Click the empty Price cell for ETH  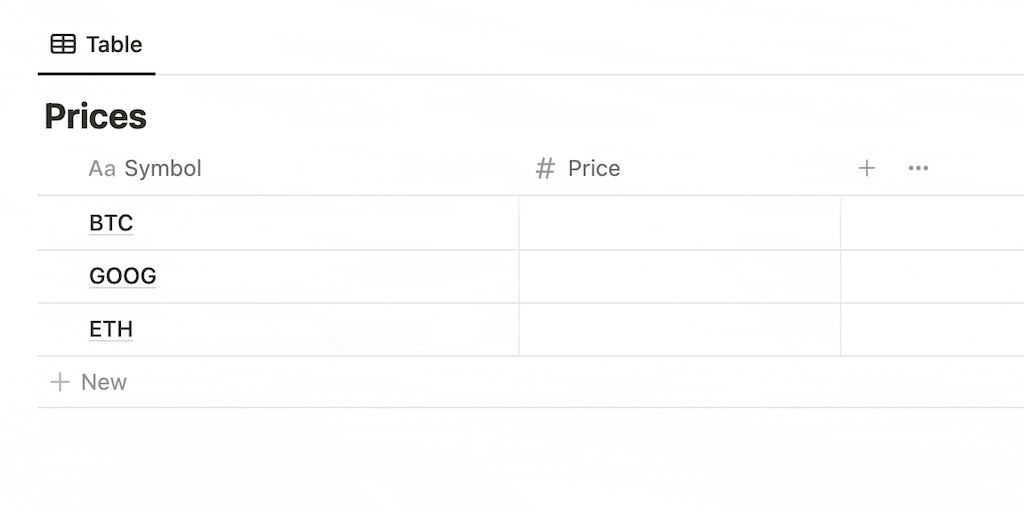679,329
